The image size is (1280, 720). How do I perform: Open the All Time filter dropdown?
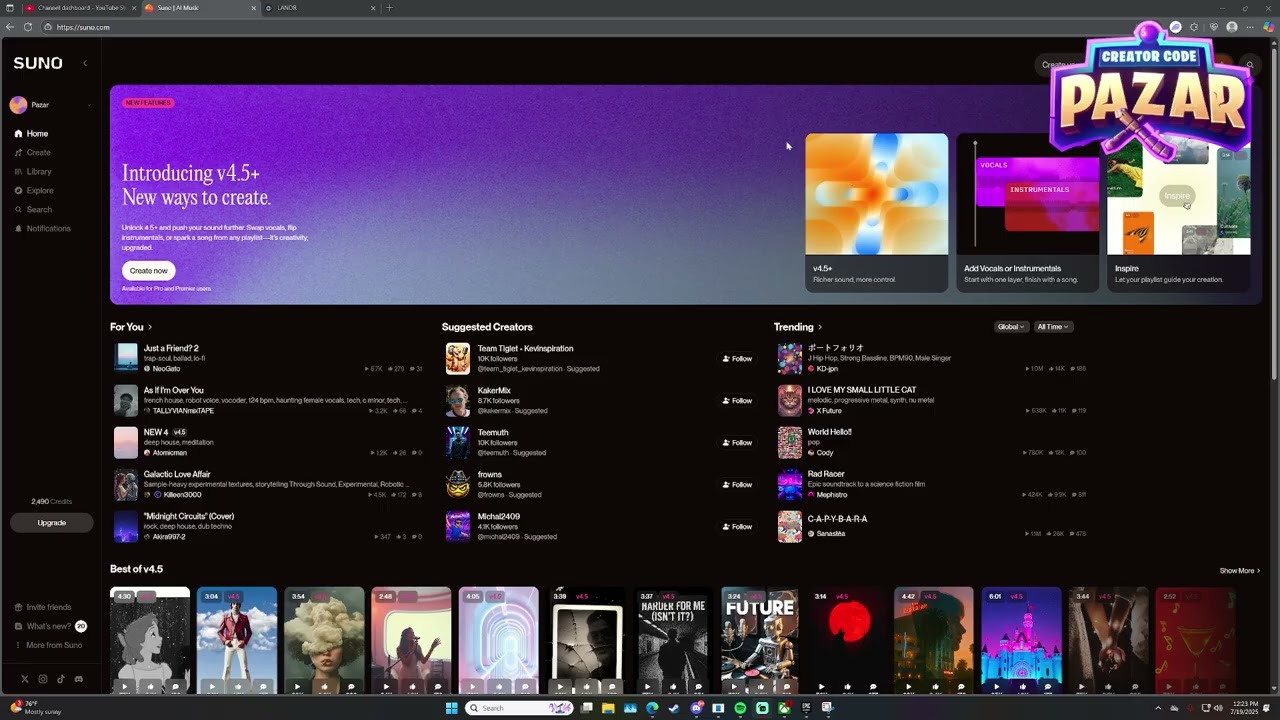click(x=1053, y=327)
